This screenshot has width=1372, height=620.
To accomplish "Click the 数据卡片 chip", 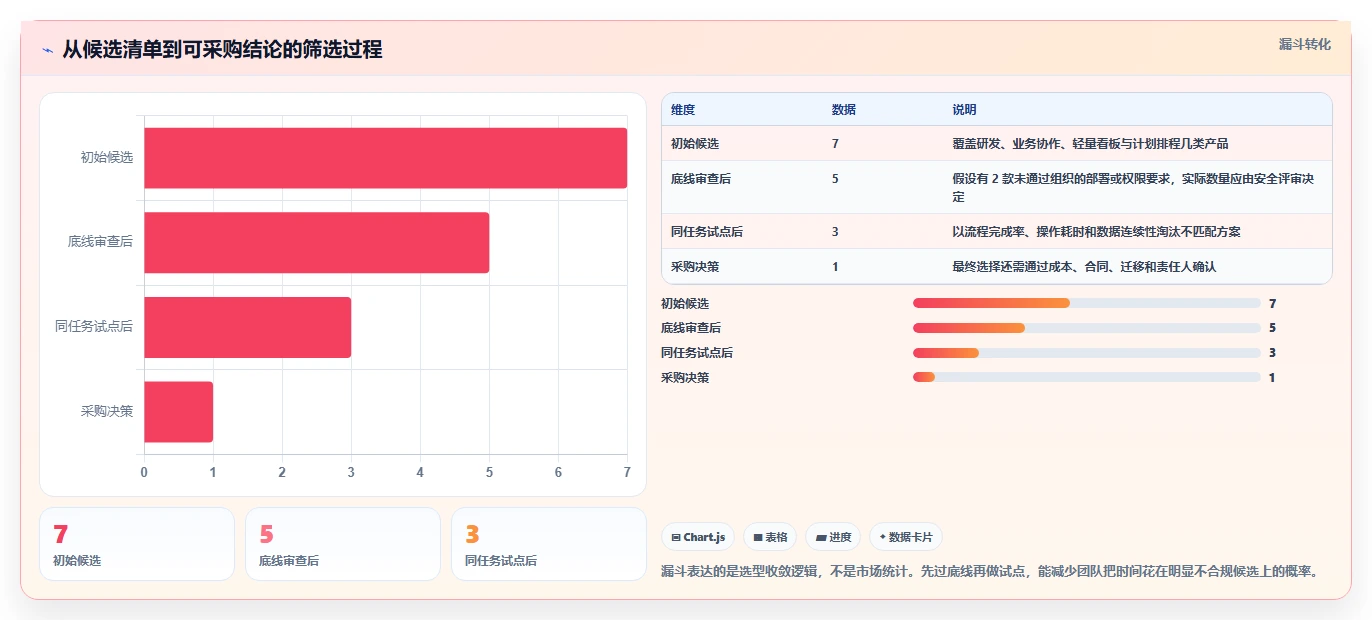I will point(906,537).
